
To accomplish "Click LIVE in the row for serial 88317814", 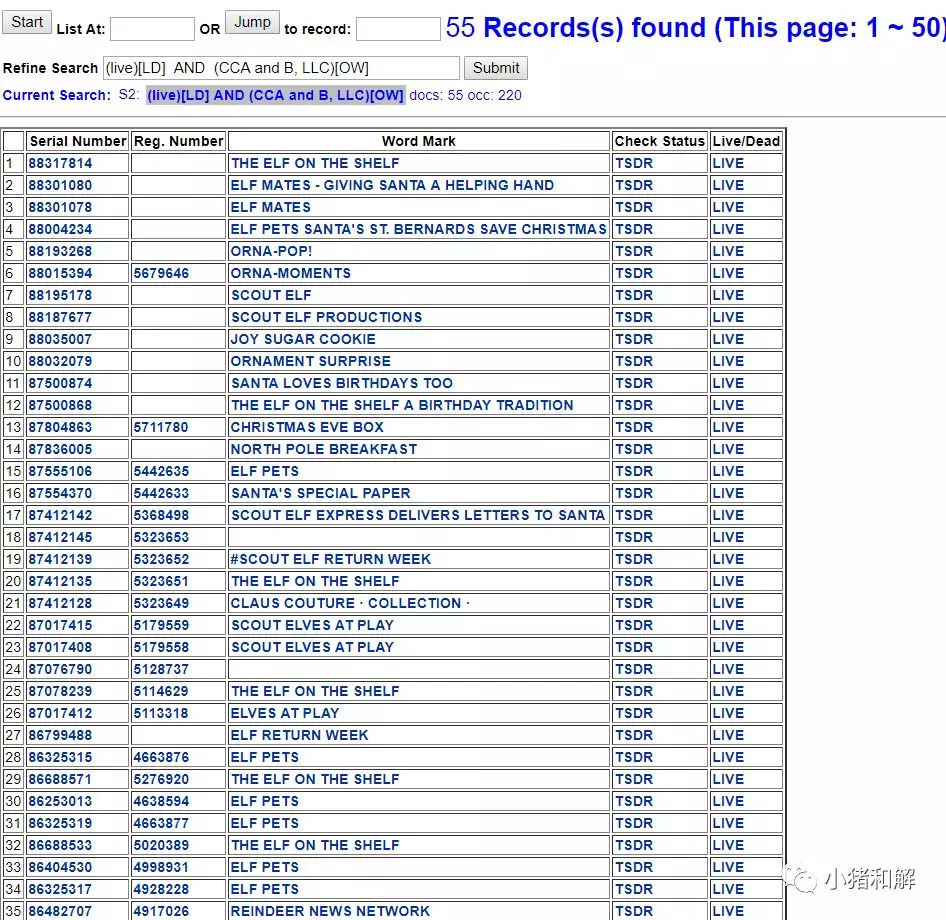I will pos(728,163).
